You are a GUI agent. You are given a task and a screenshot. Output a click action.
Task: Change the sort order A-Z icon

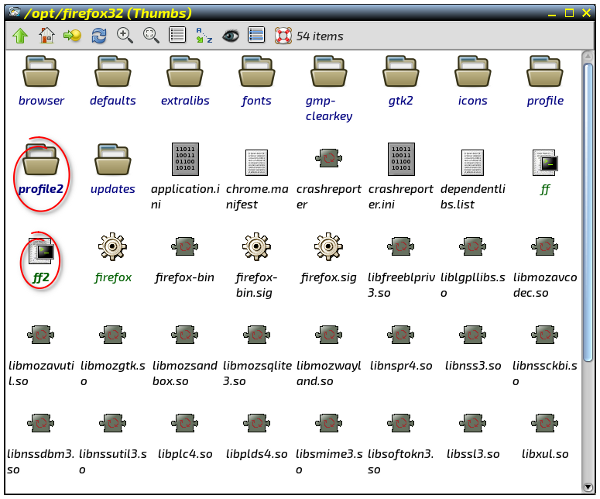pos(204,36)
